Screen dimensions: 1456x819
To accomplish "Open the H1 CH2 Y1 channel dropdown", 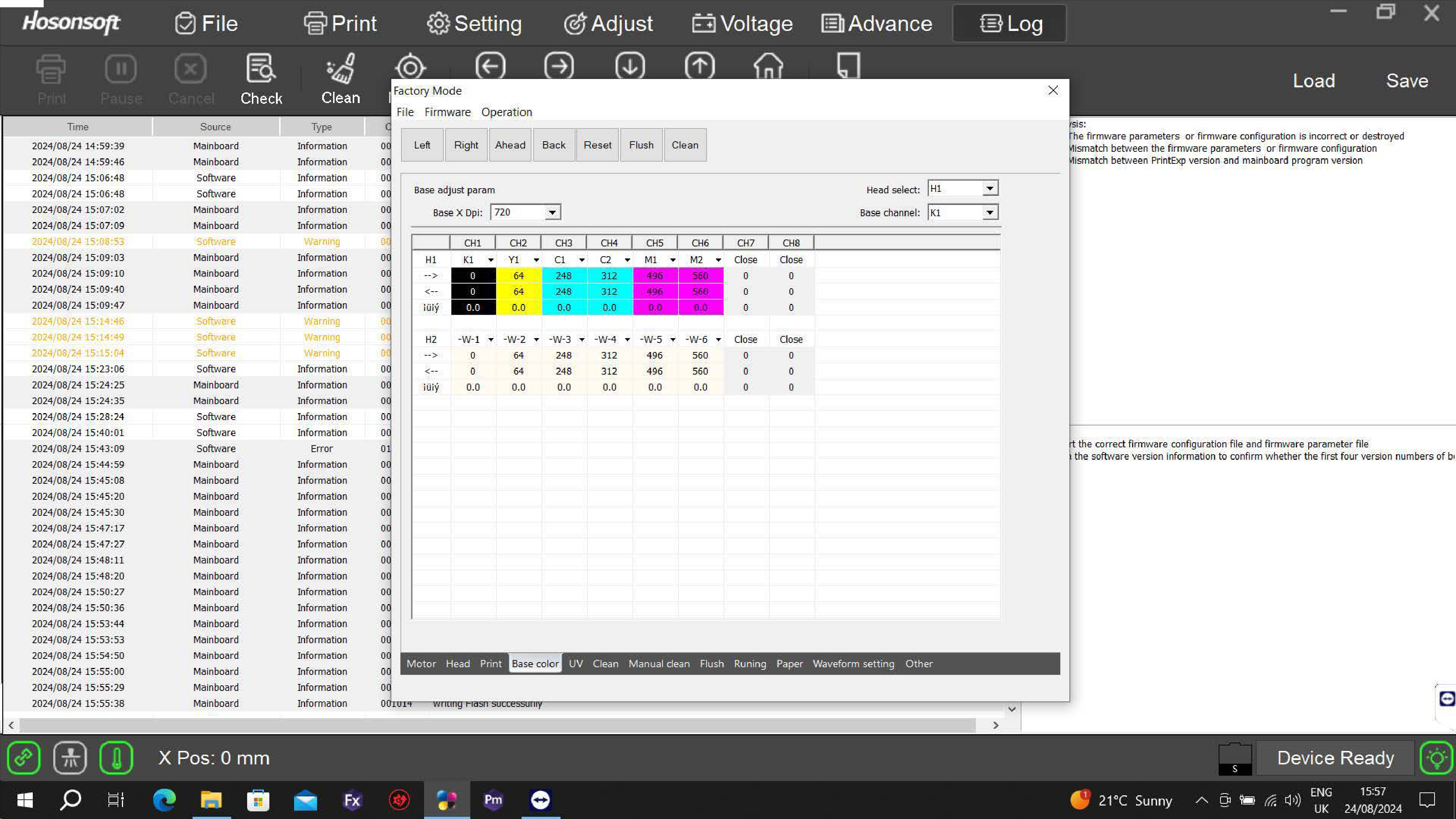I will point(535,260).
